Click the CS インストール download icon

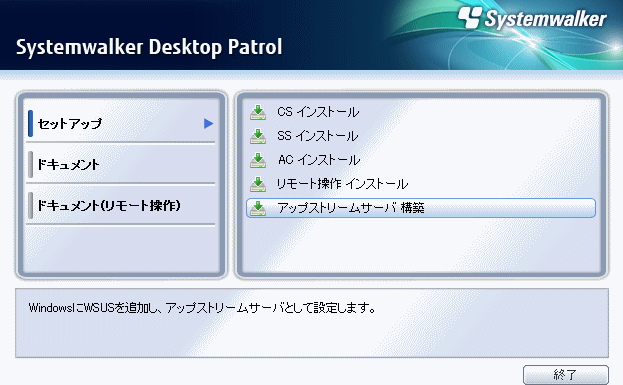(258, 112)
